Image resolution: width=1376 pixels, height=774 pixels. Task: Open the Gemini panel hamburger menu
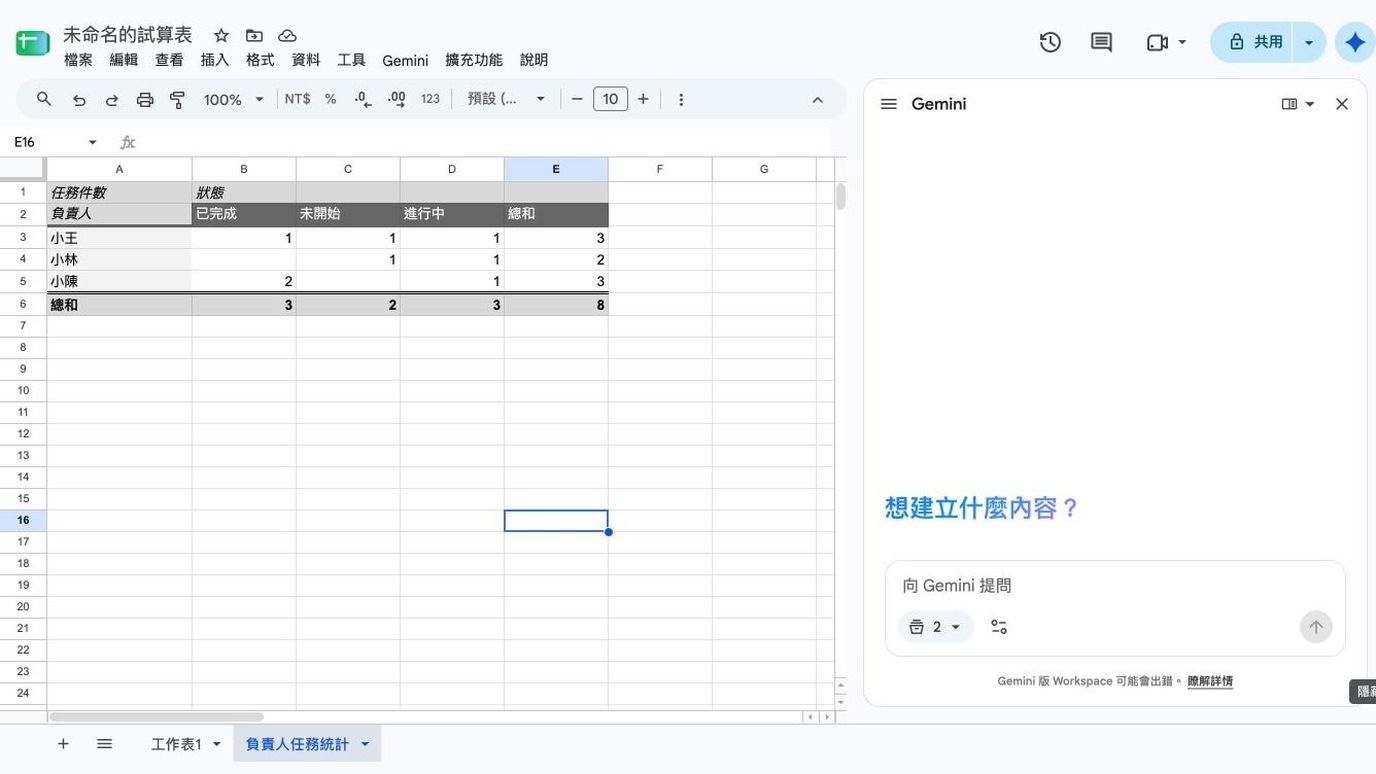[888, 104]
